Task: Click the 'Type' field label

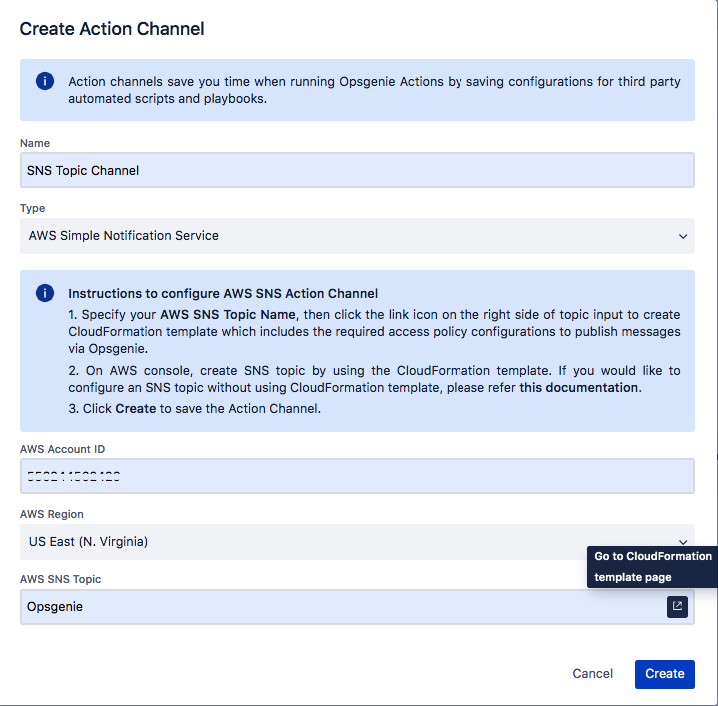Action: pyautogui.click(x=33, y=208)
